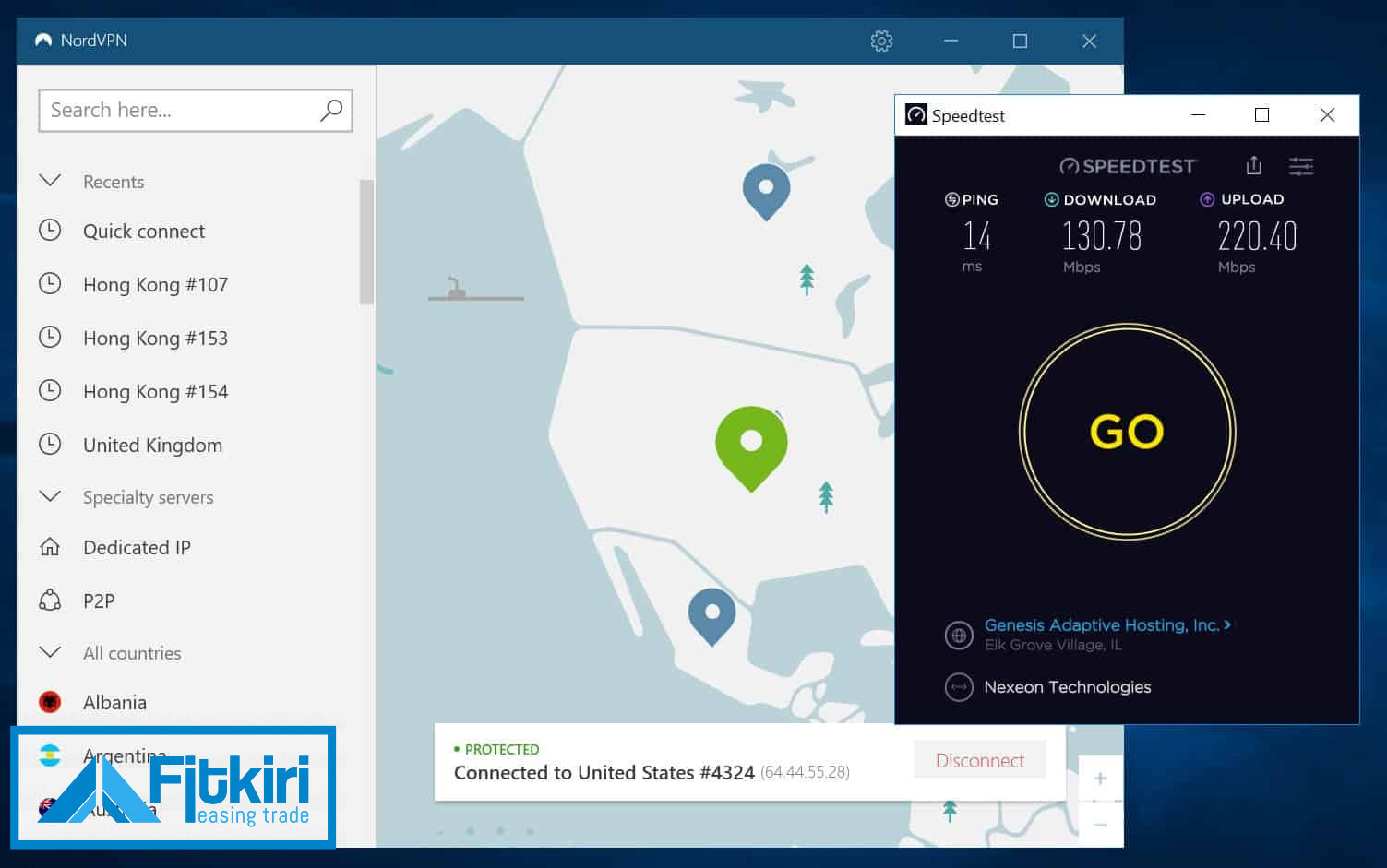Image resolution: width=1387 pixels, height=868 pixels.
Task: Start the Speedtest with GO button
Action: [x=1127, y=431]
